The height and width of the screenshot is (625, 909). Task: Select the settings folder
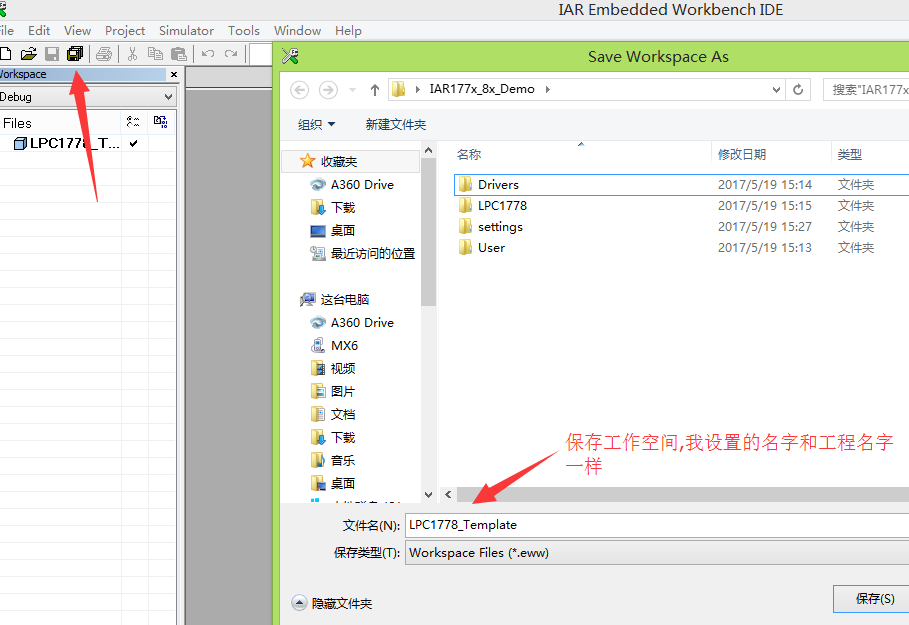click(x=490, y=227)
